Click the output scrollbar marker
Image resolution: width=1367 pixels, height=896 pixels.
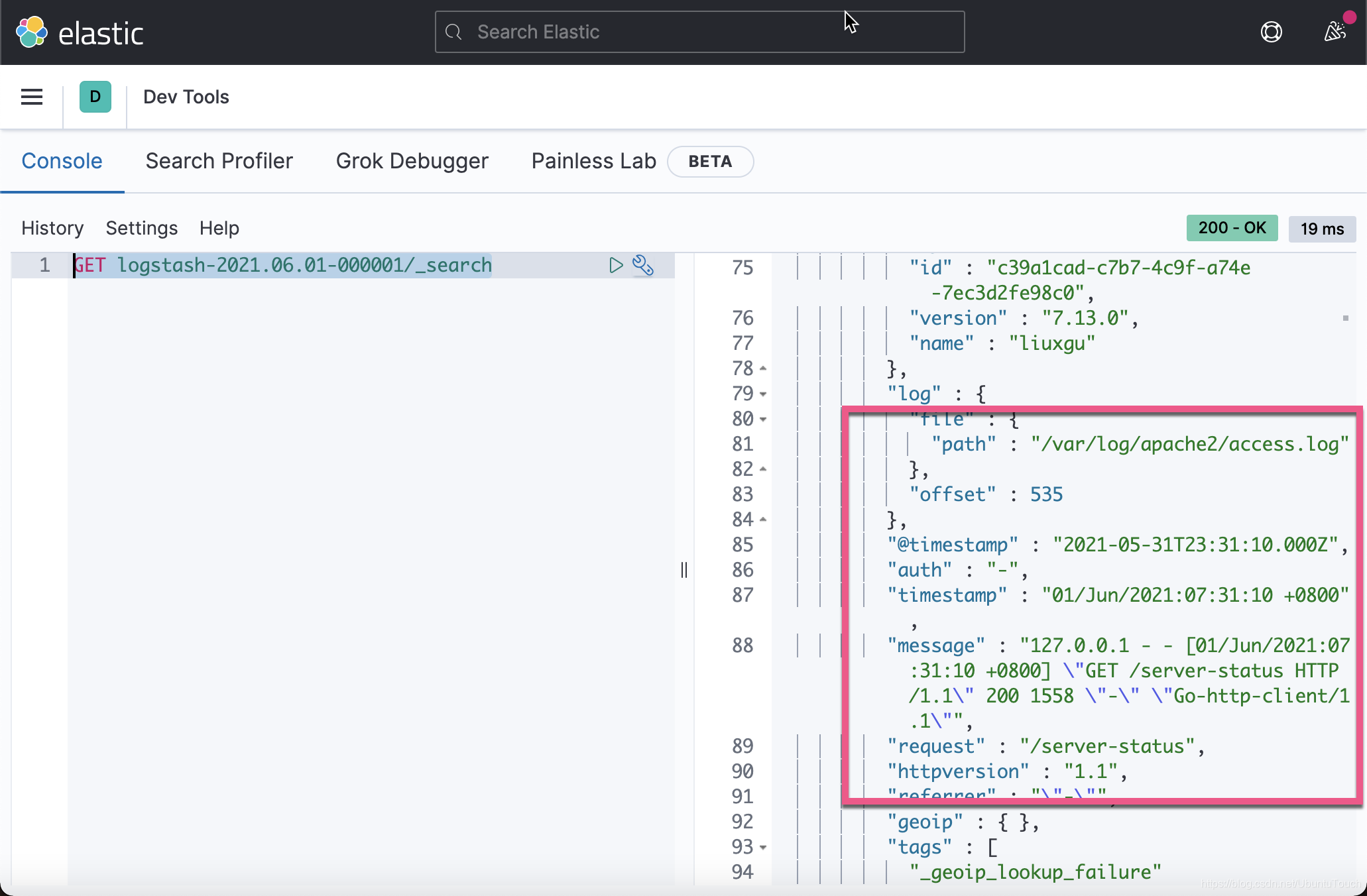coord(1345,318)
